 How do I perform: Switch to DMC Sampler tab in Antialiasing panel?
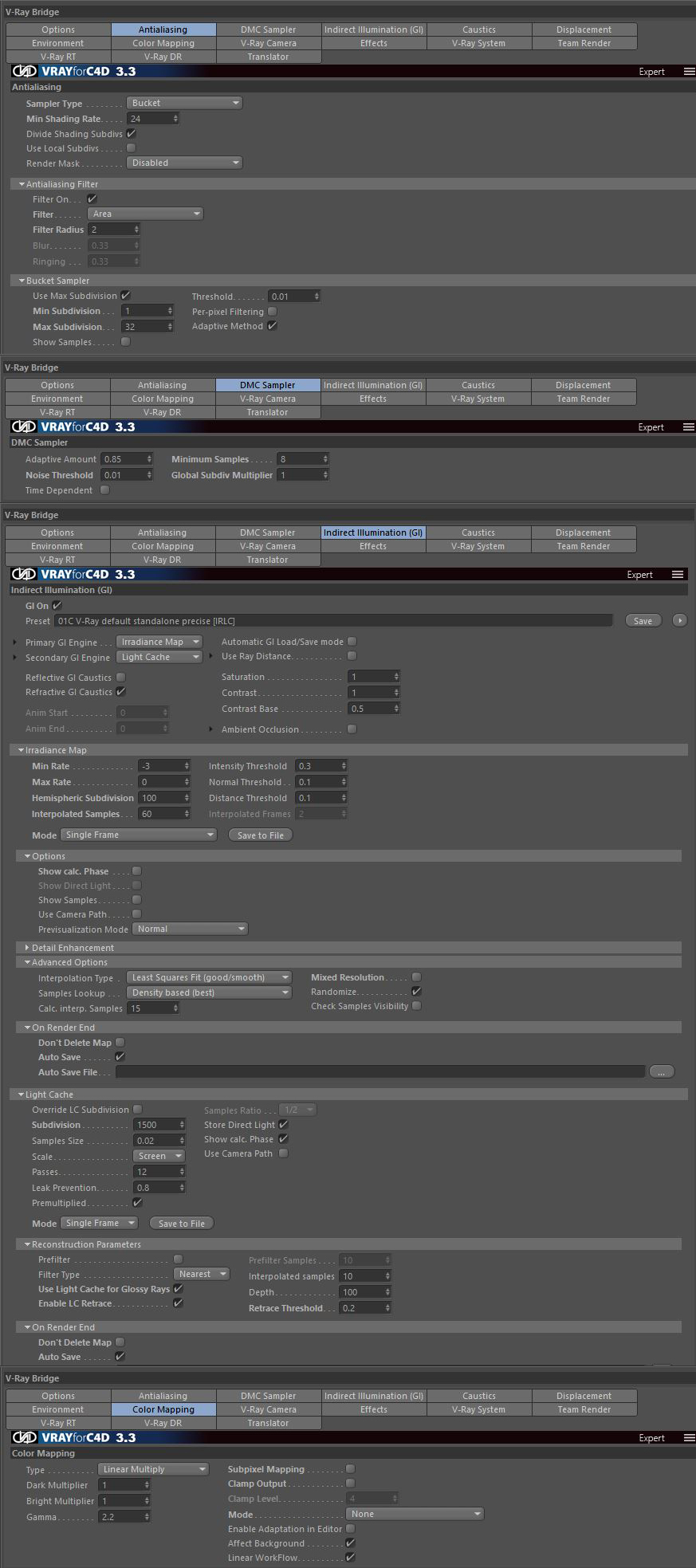pyautogui.click(x=269, y=29)
